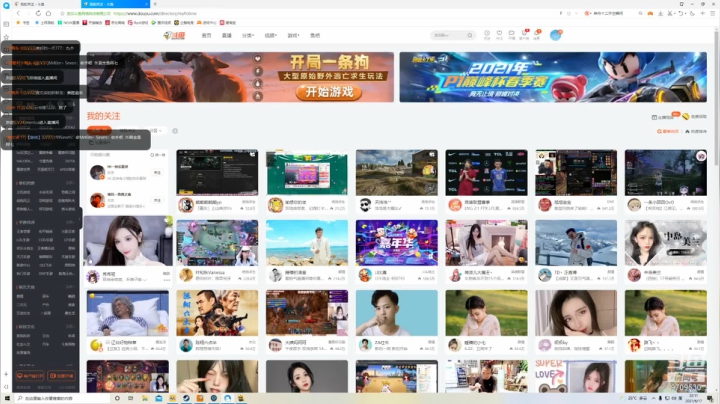The image size is (720, 404).
Task: Click the heart icon on dog banner
Action: pos(258,59)
